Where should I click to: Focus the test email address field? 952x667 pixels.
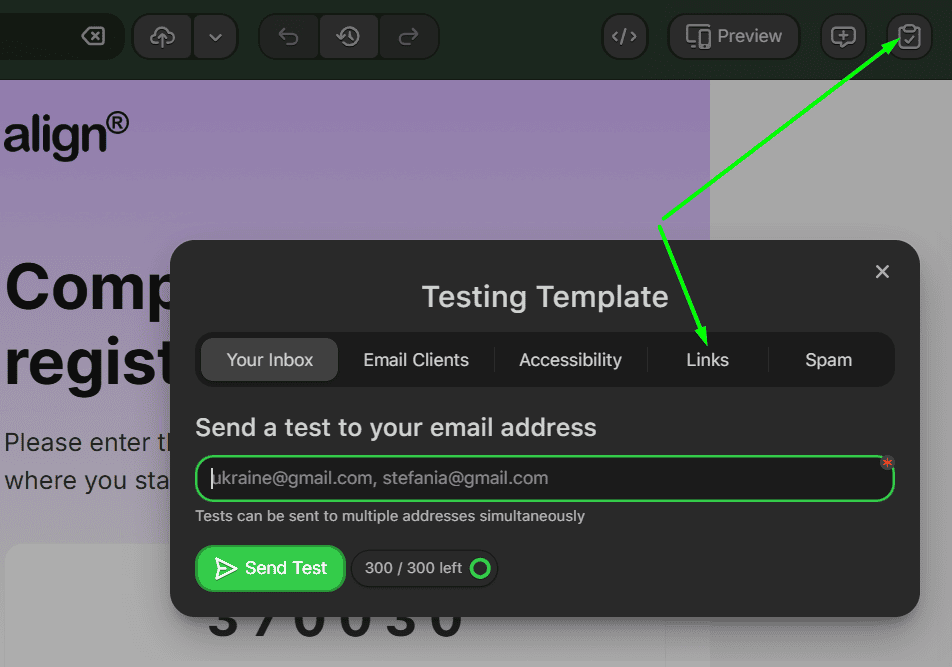click(545, 478)
